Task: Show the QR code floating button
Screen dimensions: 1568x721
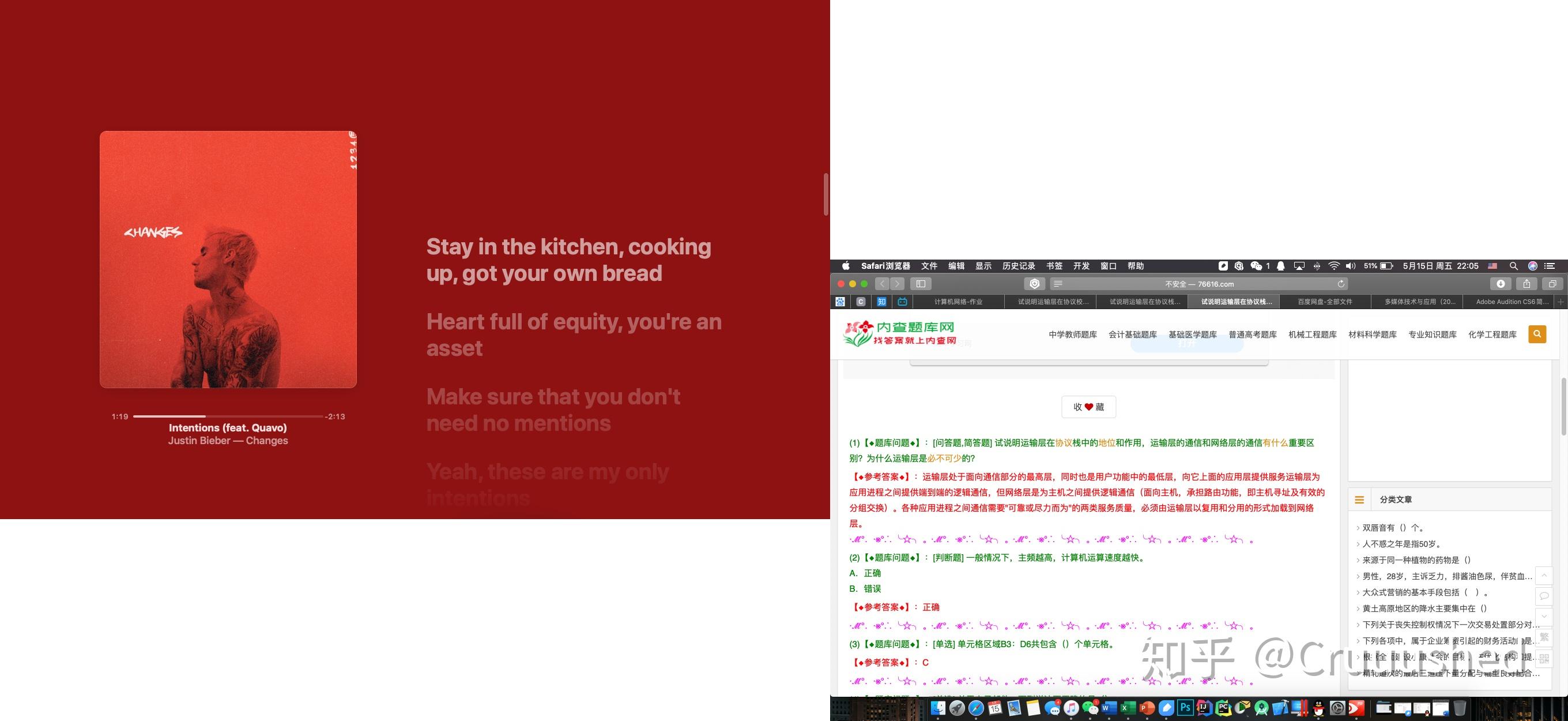Action: point(1544,658)
